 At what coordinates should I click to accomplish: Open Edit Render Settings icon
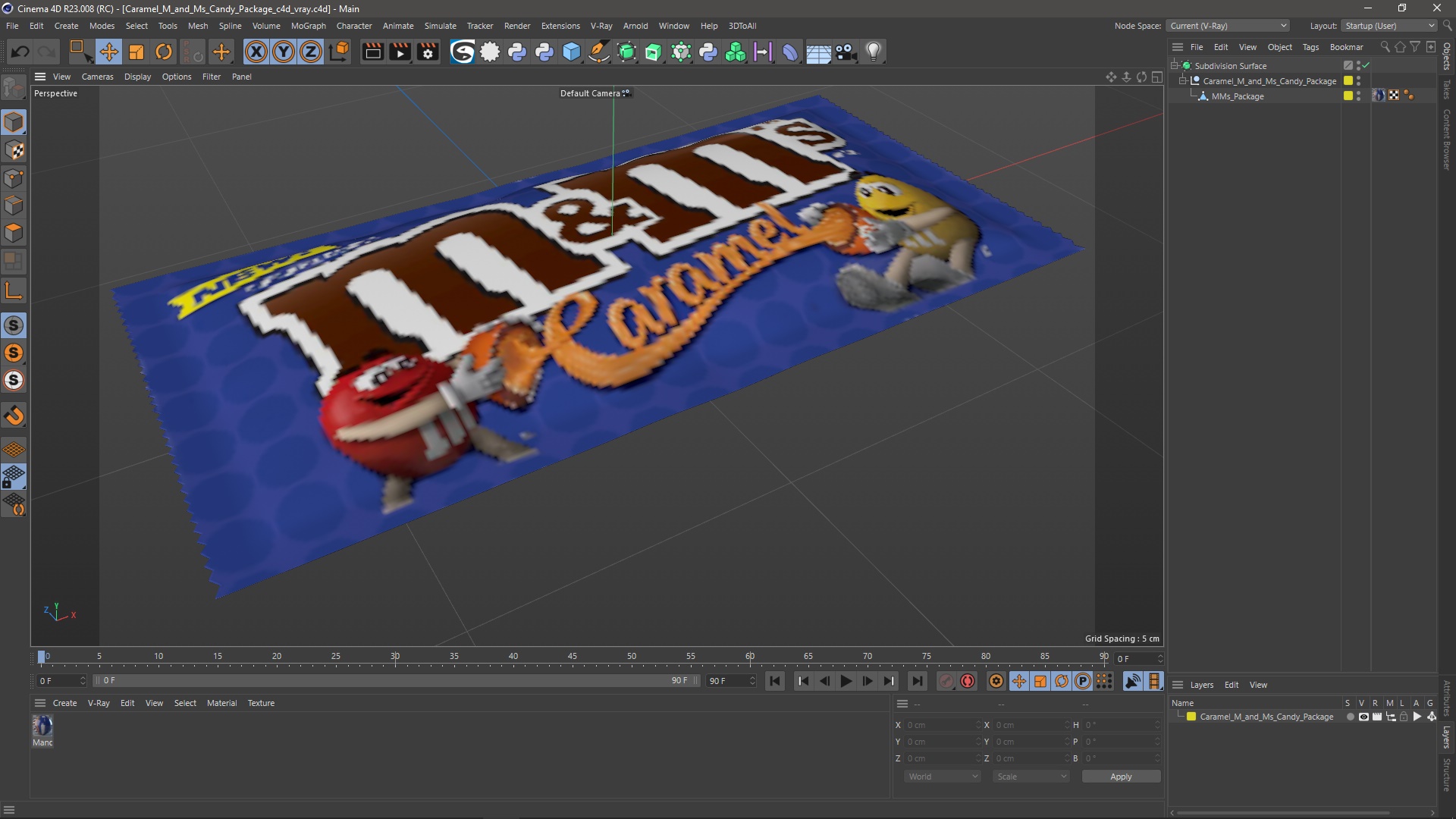(428, 52)
